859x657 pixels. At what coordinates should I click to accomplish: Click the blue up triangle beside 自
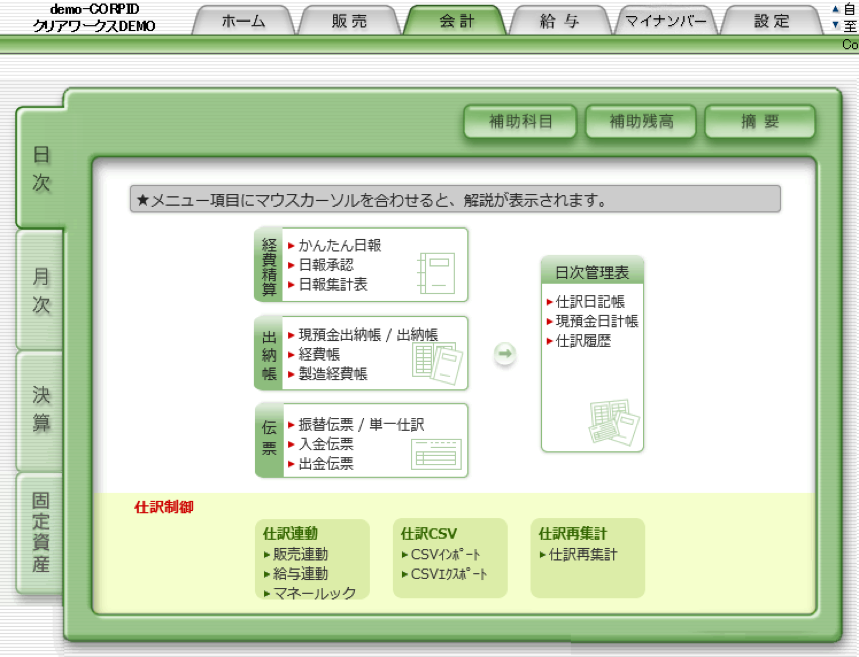[835, 9]
